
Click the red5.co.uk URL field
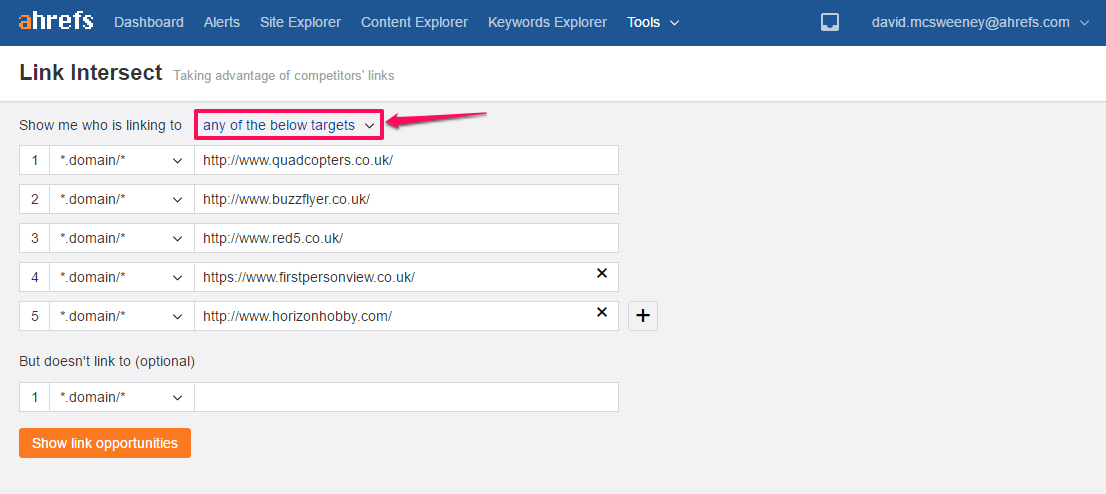tap(406, 238)
